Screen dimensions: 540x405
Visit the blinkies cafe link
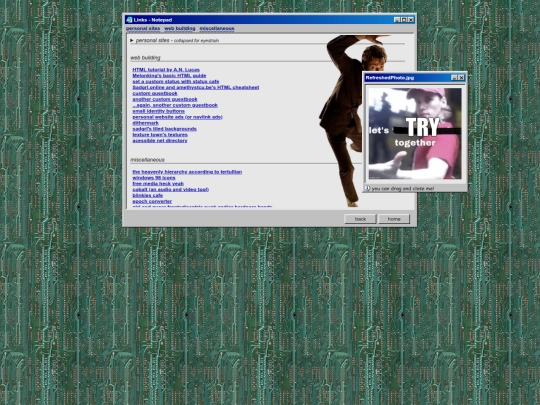tap(147, 195)
